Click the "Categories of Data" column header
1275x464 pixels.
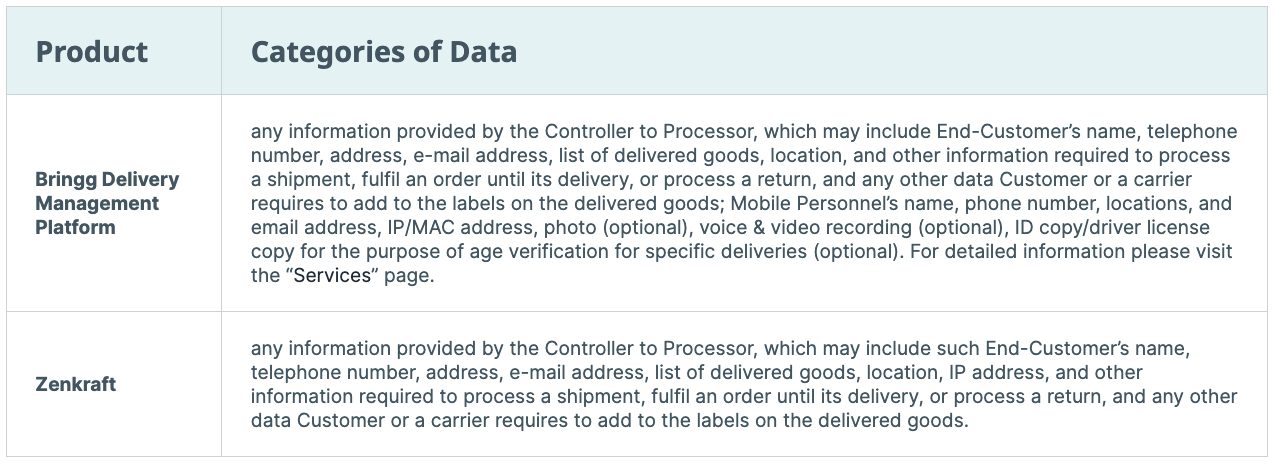(x=384, y=52)
